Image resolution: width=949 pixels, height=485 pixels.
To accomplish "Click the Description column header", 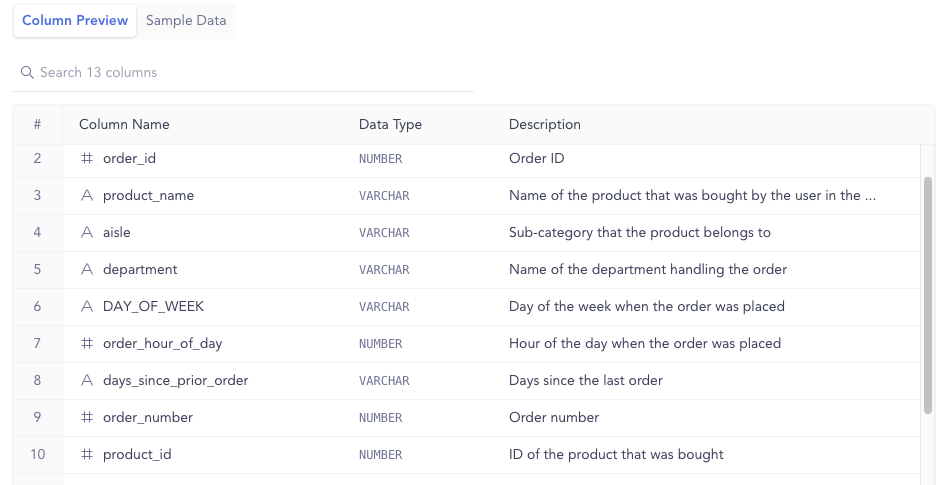I will [x=545, y=125].
